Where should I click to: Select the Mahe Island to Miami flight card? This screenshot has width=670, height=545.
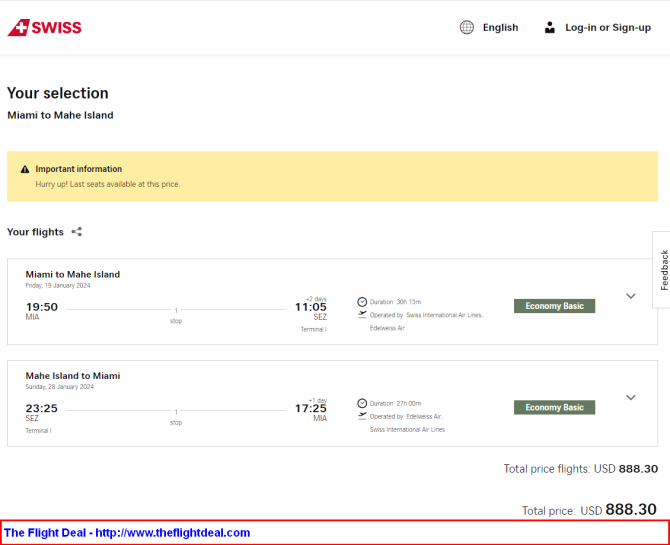click(x=332, y=403)
